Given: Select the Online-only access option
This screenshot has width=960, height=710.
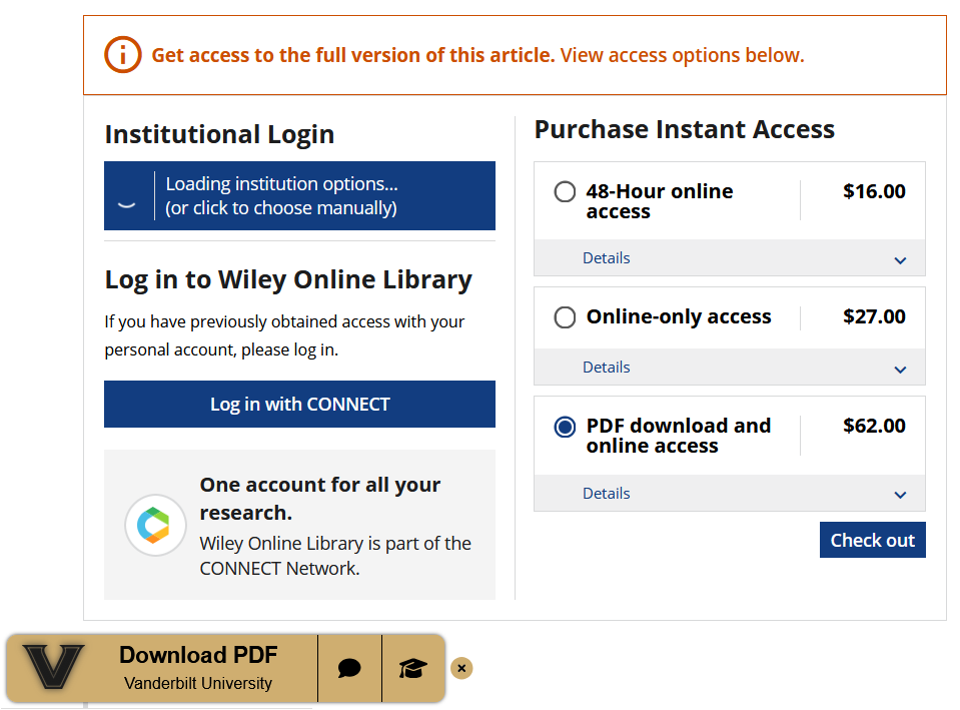Looking at the screenshot, I should click(x=565, y=317).
